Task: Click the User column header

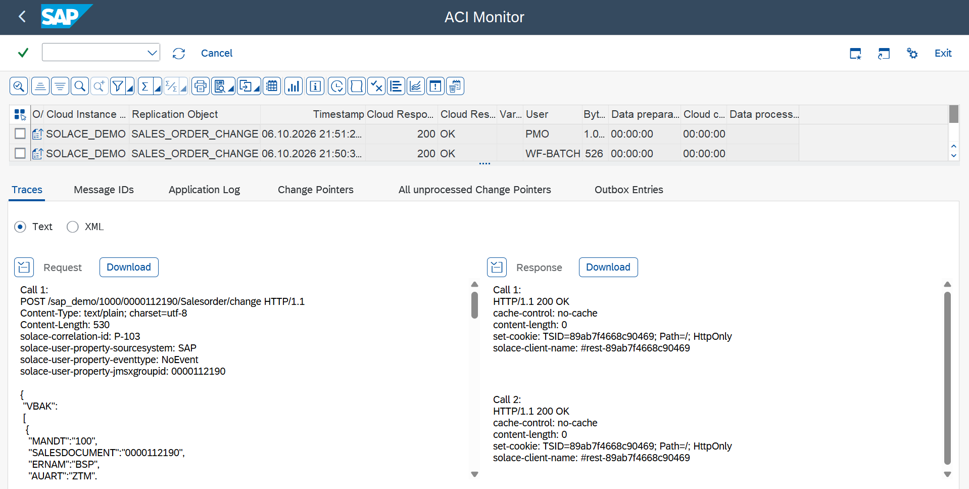Action: click(552, 114)
